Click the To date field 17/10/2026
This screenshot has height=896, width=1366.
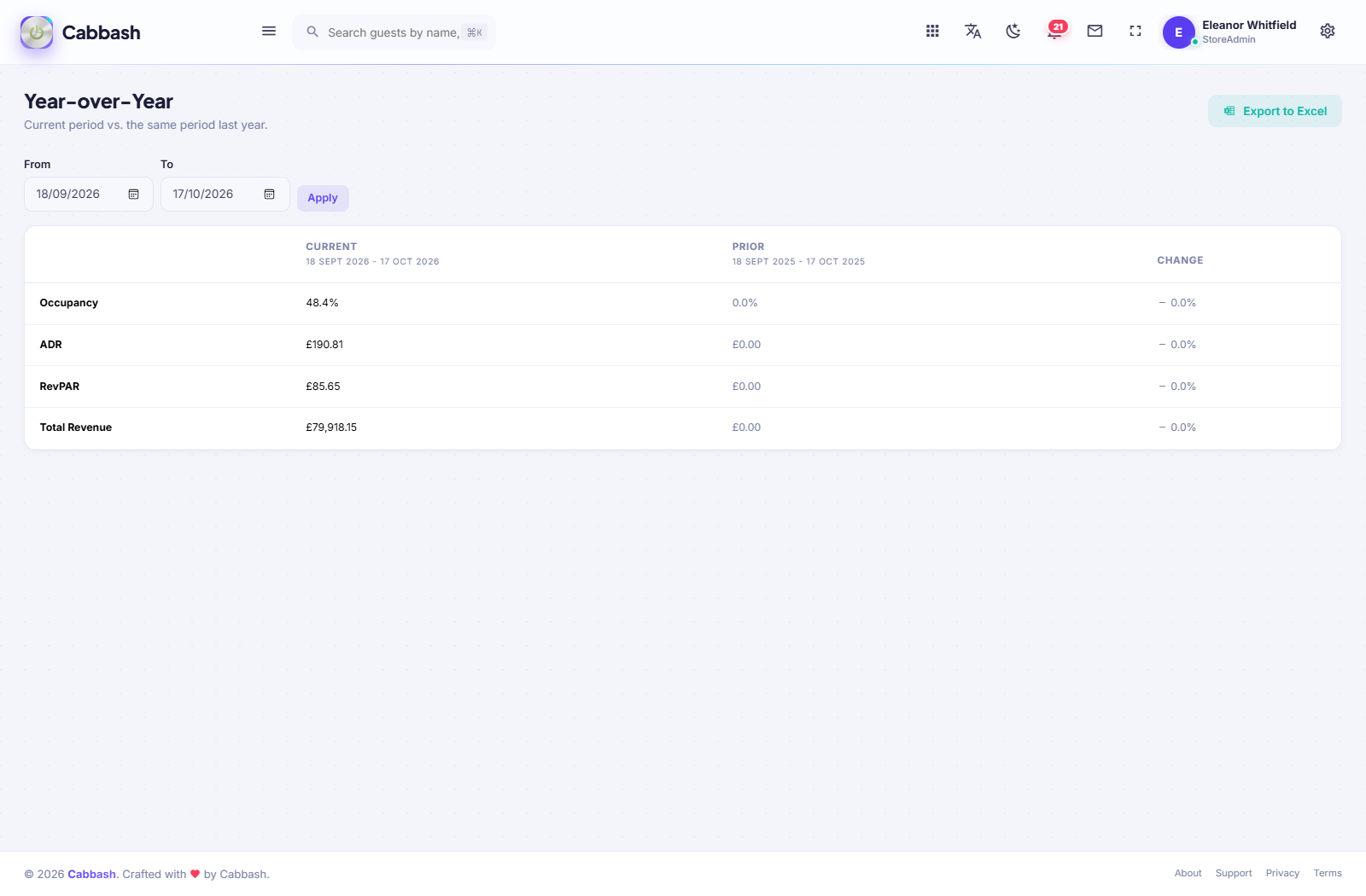(225, 195)
